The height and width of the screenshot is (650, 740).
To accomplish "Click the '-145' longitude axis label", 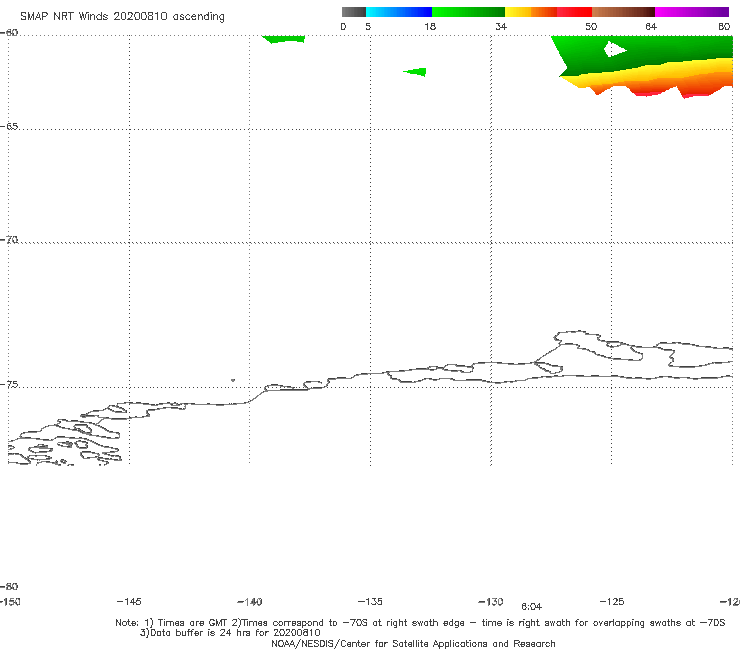I will (129, 601).
